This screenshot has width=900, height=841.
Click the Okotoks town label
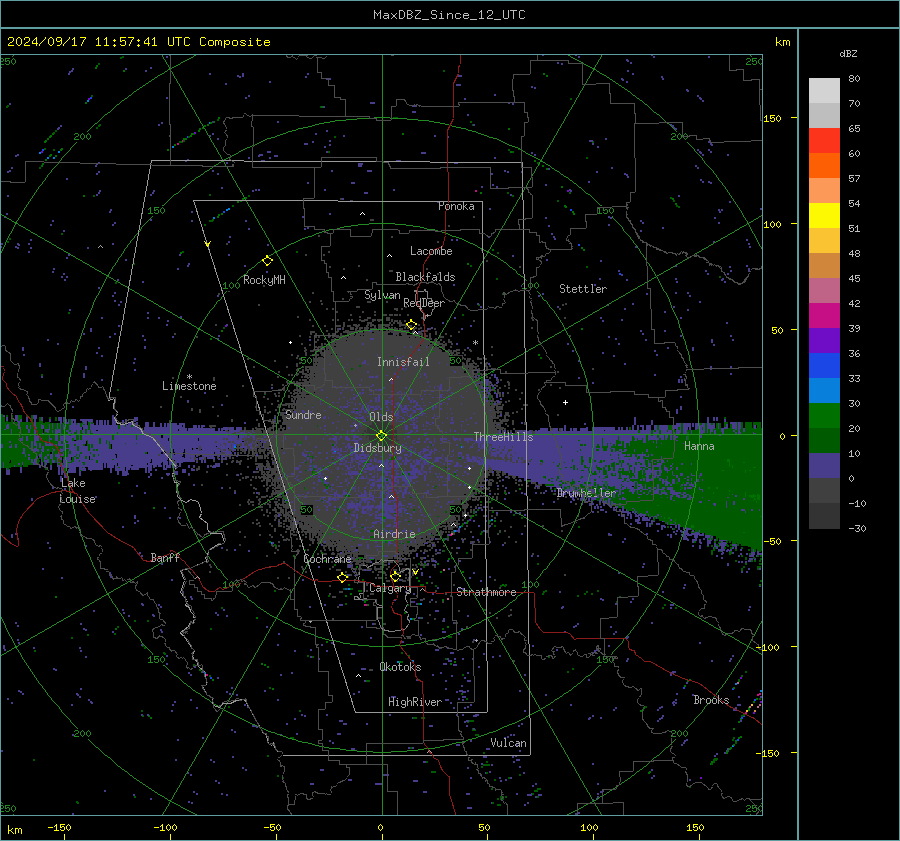click(400, 667)
